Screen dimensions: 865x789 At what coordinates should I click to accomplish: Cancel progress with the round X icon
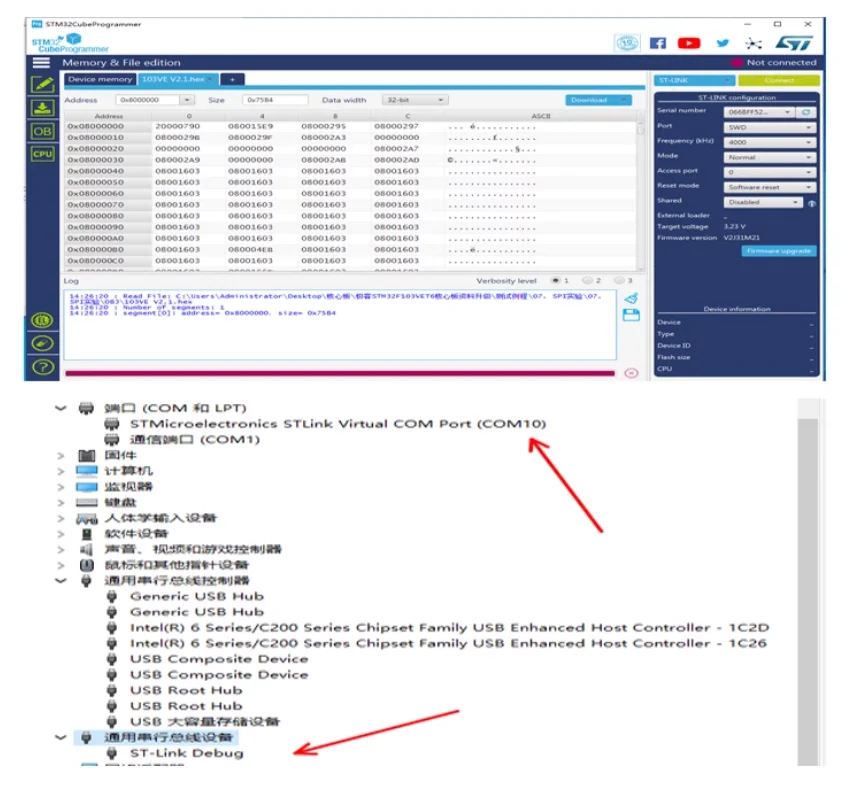631,374
